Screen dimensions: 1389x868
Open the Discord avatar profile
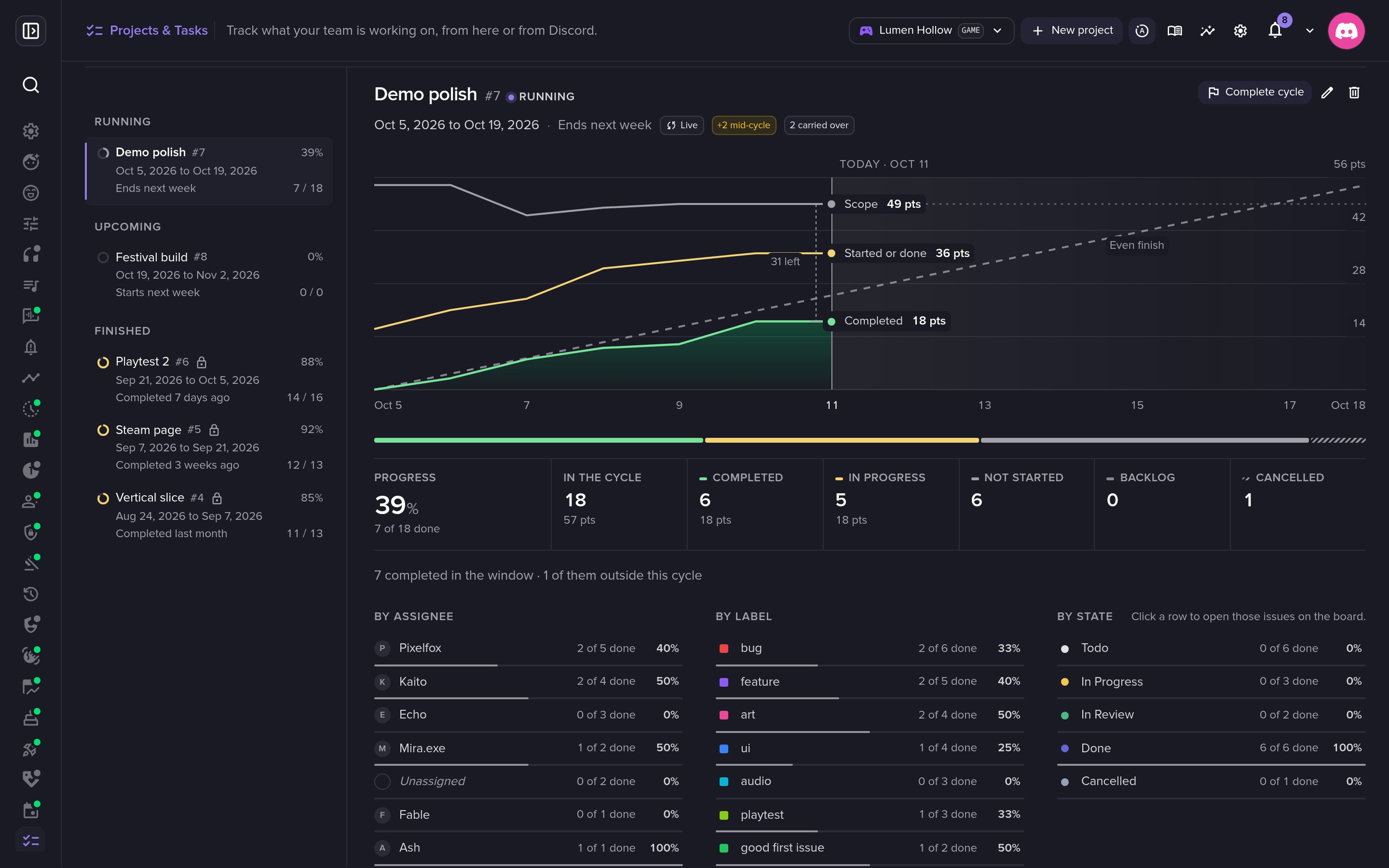(1346, 30)
